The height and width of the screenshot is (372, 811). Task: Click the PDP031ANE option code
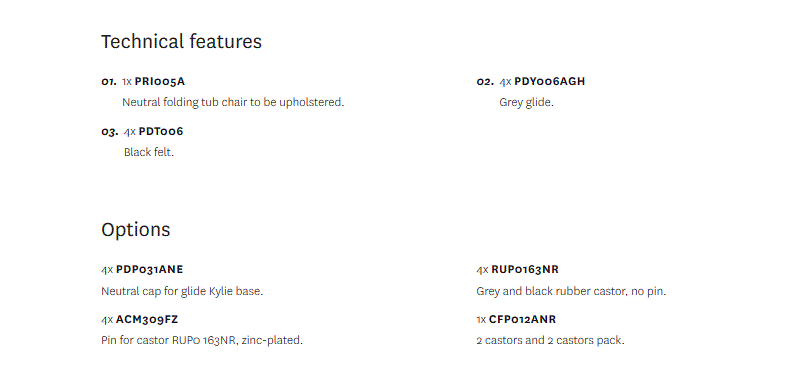click(x=149, y=270)
